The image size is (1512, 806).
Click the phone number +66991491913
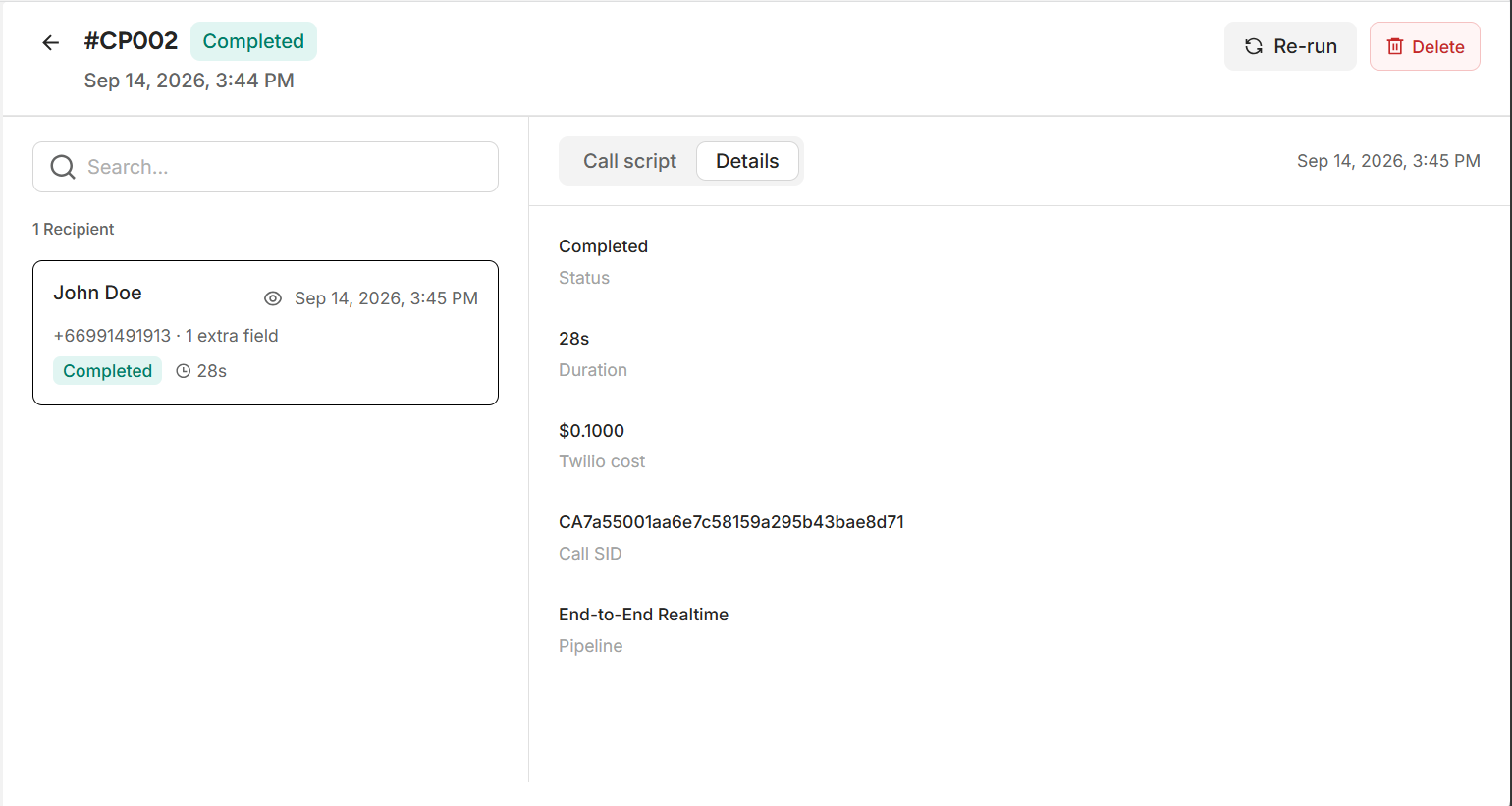point(112,336)
